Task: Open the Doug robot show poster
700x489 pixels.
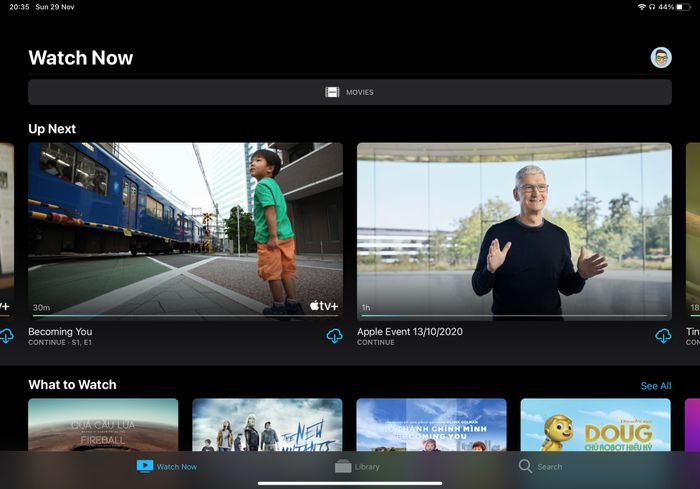Action: (596, 425)
